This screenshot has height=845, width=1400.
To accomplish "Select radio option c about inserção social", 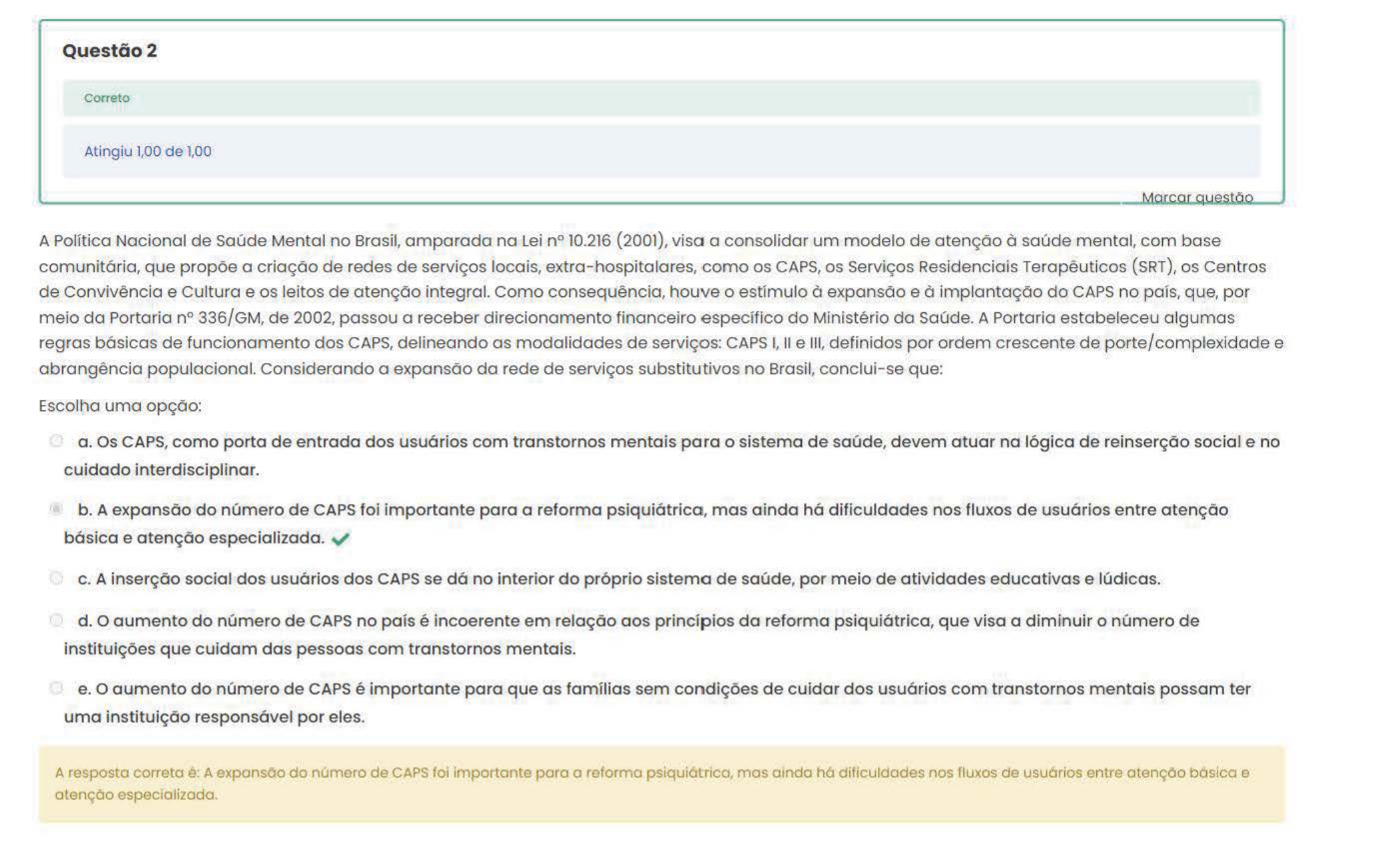I will point(57,578).
